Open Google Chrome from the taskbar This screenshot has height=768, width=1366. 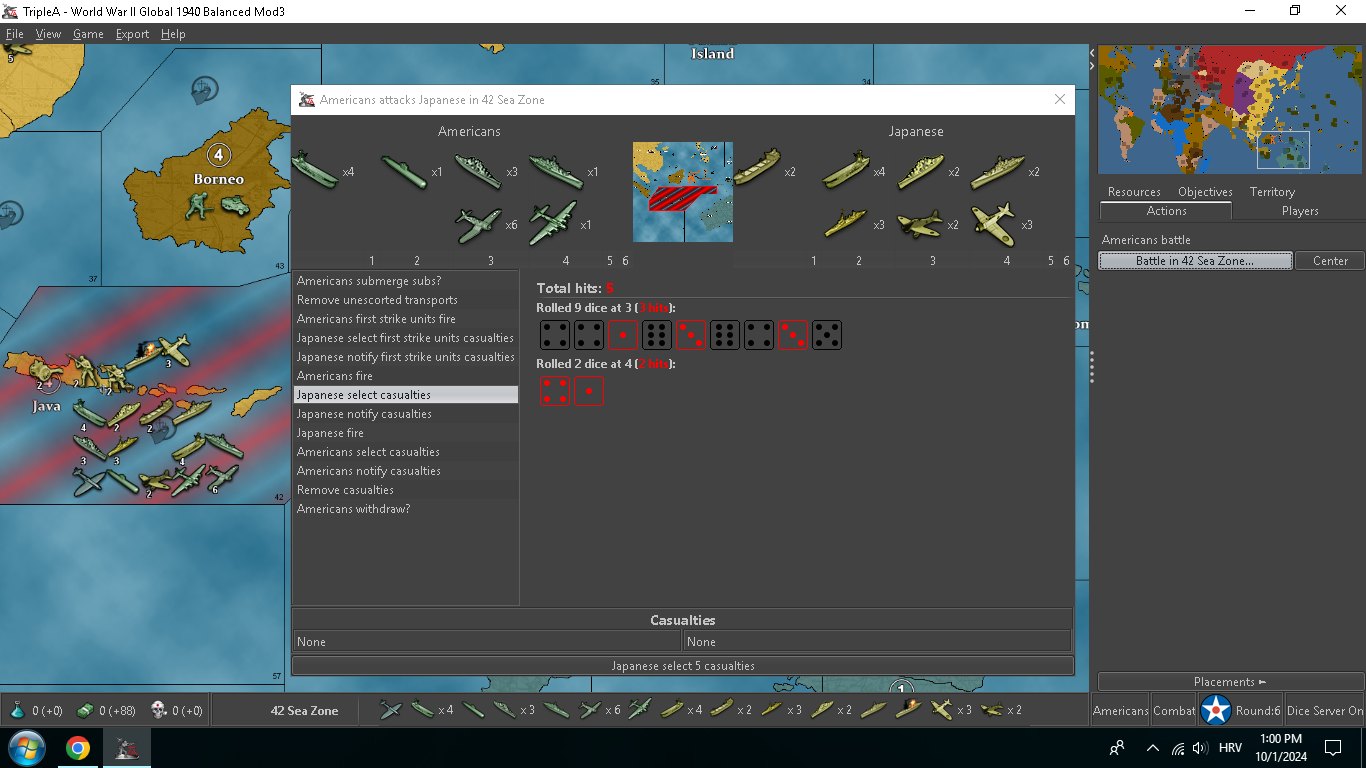tap(78, 747)
